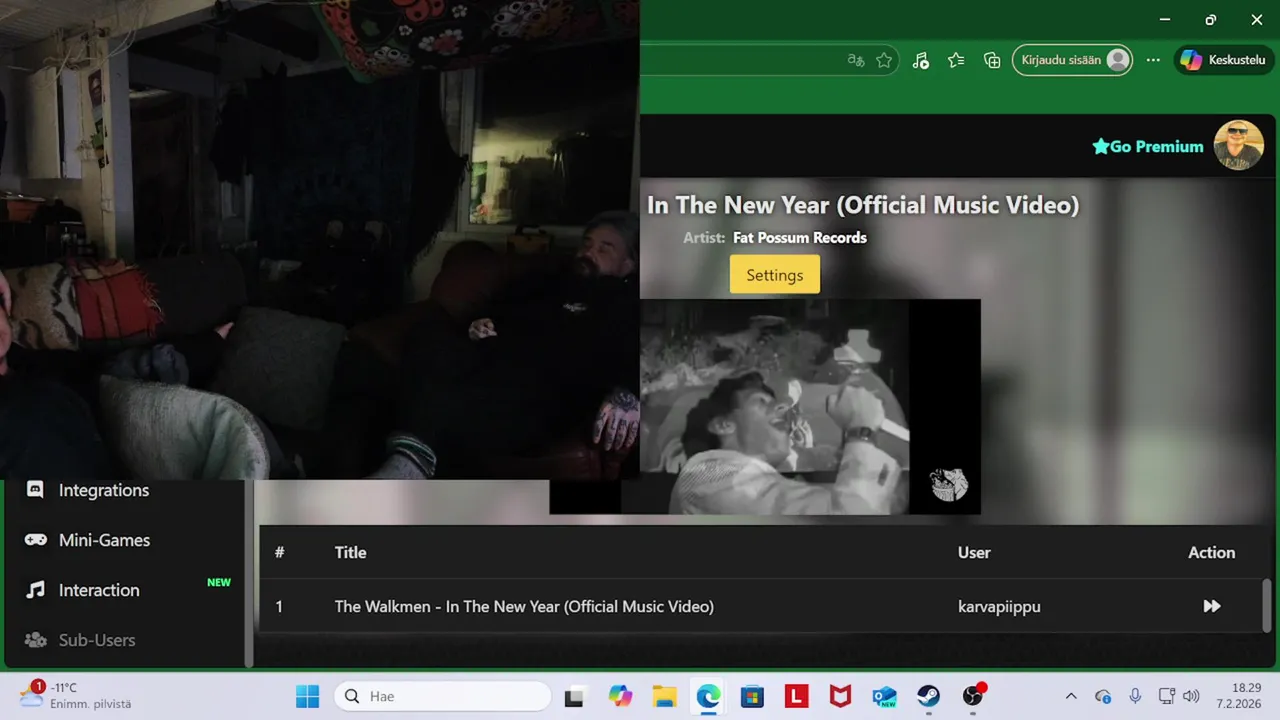Open File Explorer from the taskbar

664,696
